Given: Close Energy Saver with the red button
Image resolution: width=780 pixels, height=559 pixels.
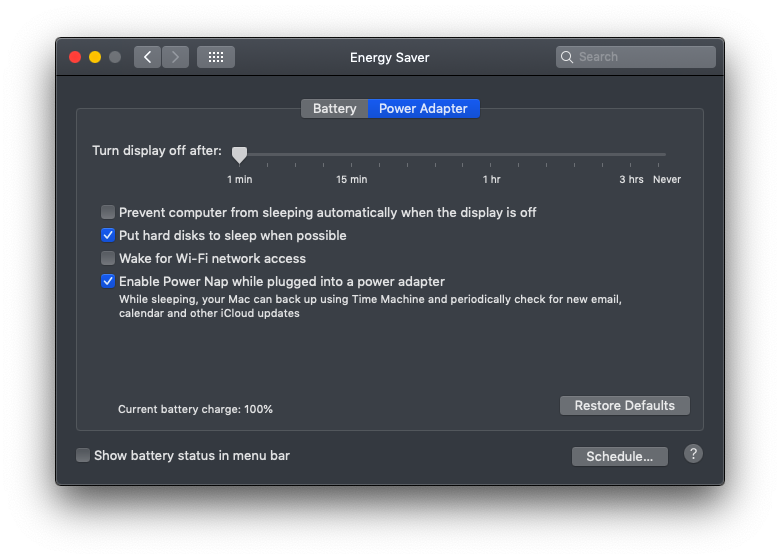Looking at the screenshot, I should 75,57.
